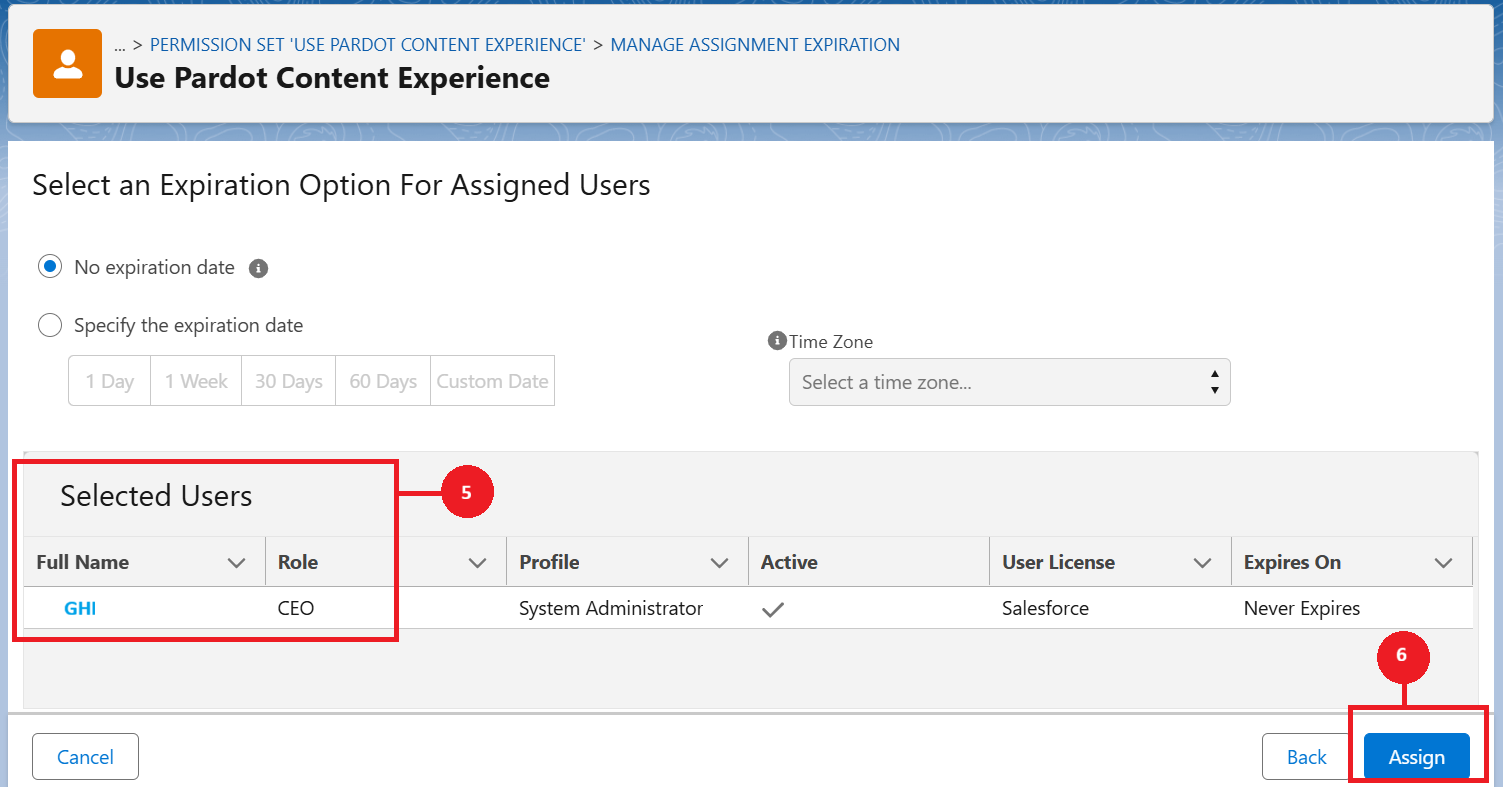Open the Profile column chevron menu
This screenshot has width=1503, height=787.
click(x=719, y=563)
